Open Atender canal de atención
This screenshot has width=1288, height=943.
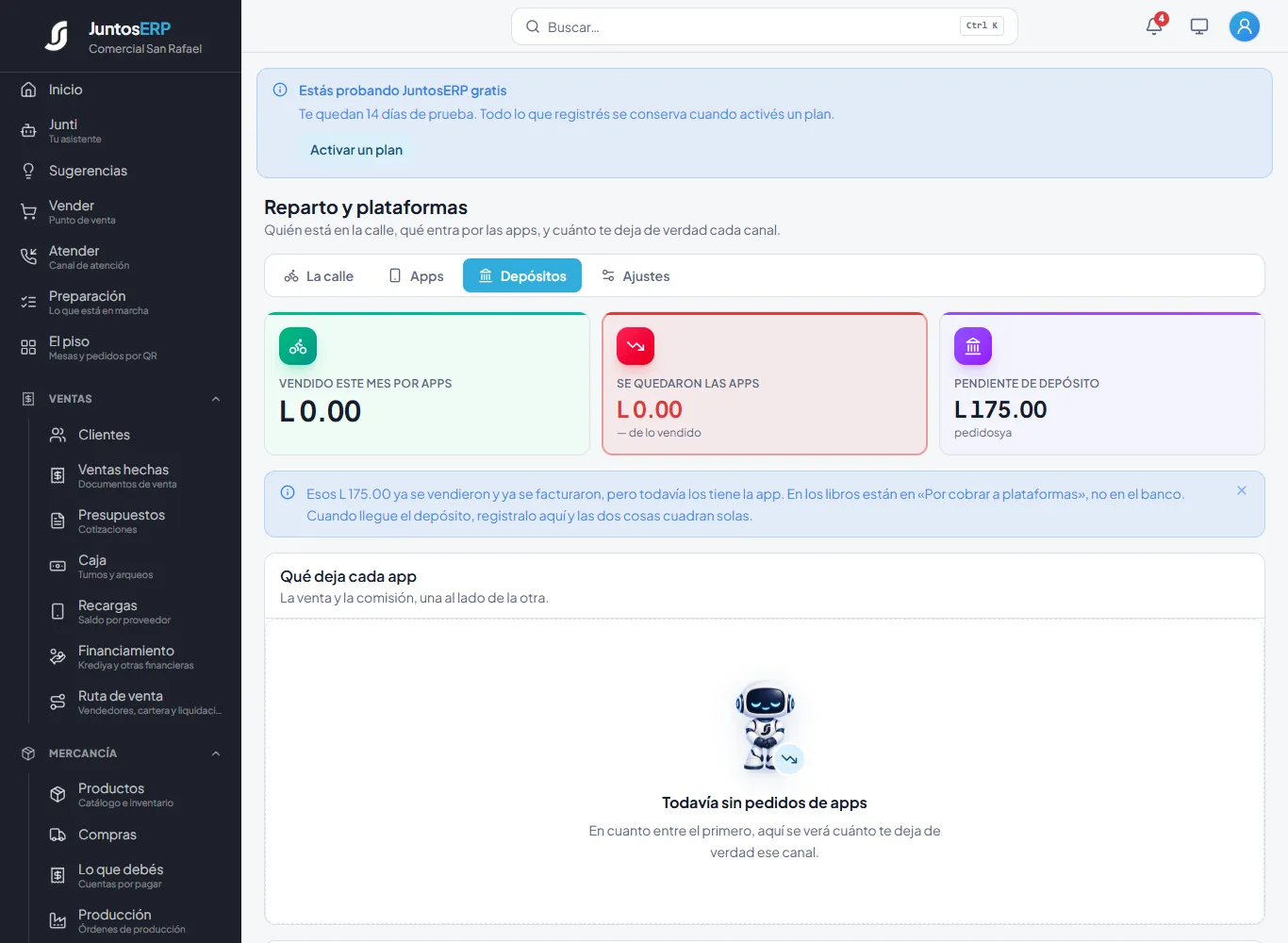point(121,257)
